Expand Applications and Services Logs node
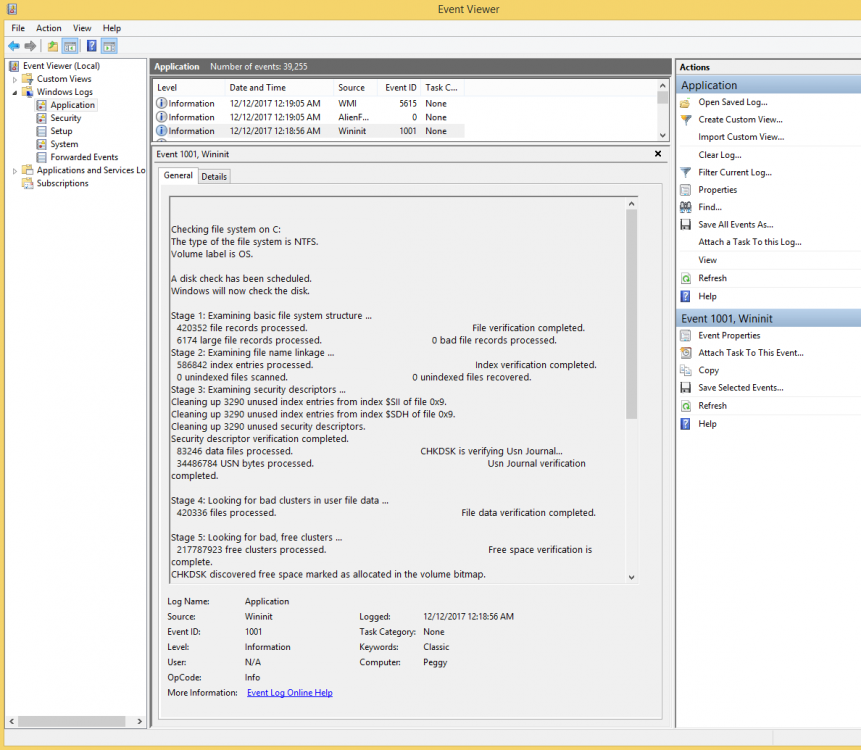 point(15,171)
